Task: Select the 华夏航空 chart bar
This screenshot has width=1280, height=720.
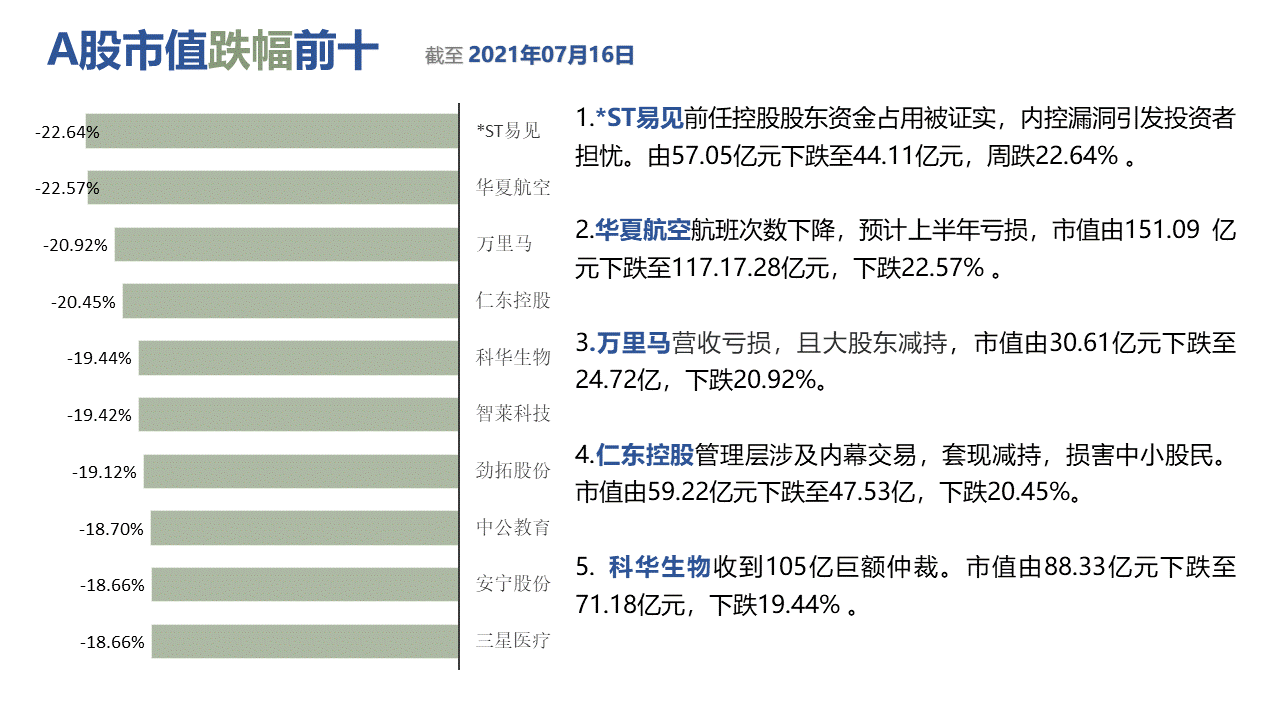Action: tap(273, 188)
